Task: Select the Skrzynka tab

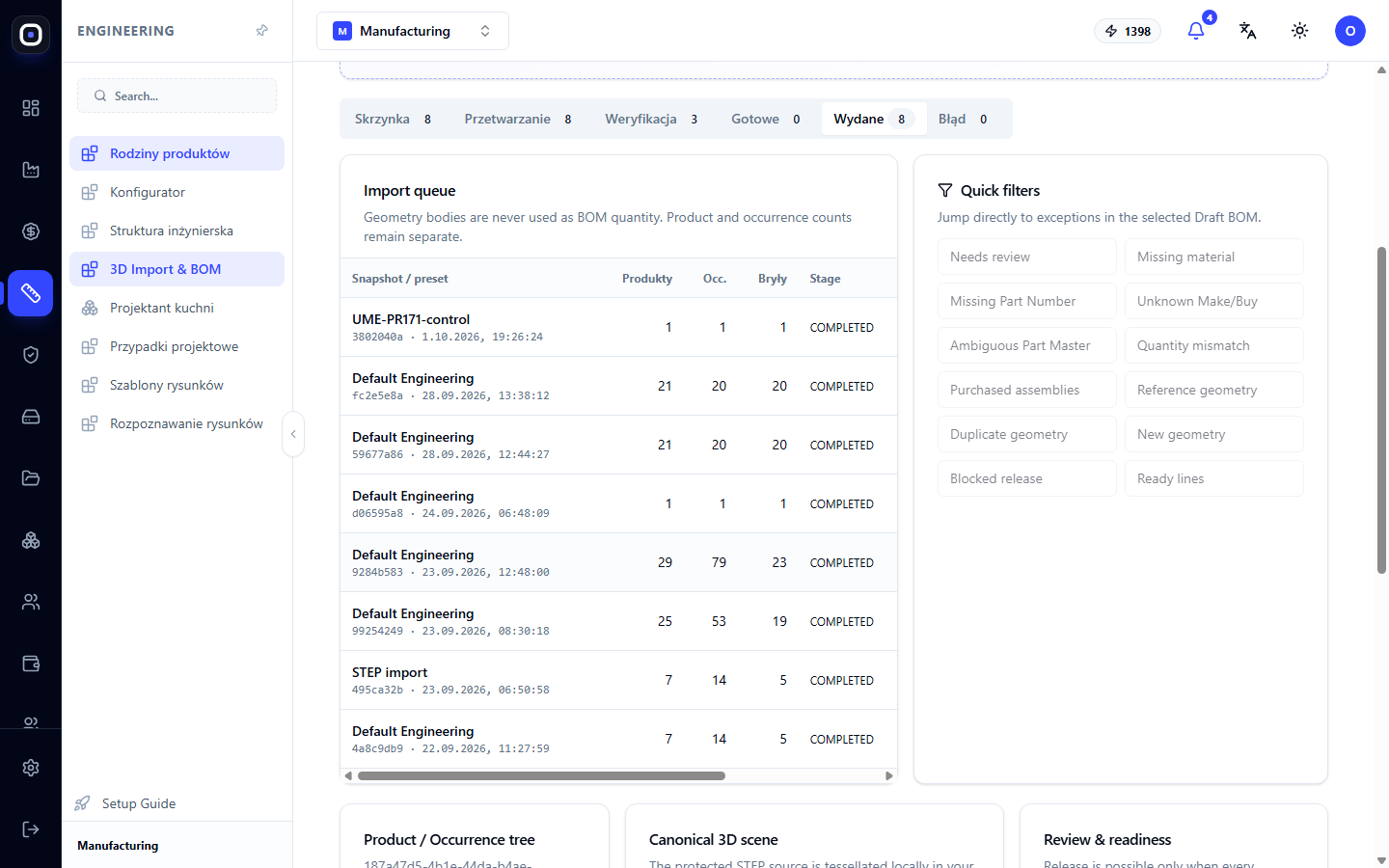Action: tap(393, 119)
